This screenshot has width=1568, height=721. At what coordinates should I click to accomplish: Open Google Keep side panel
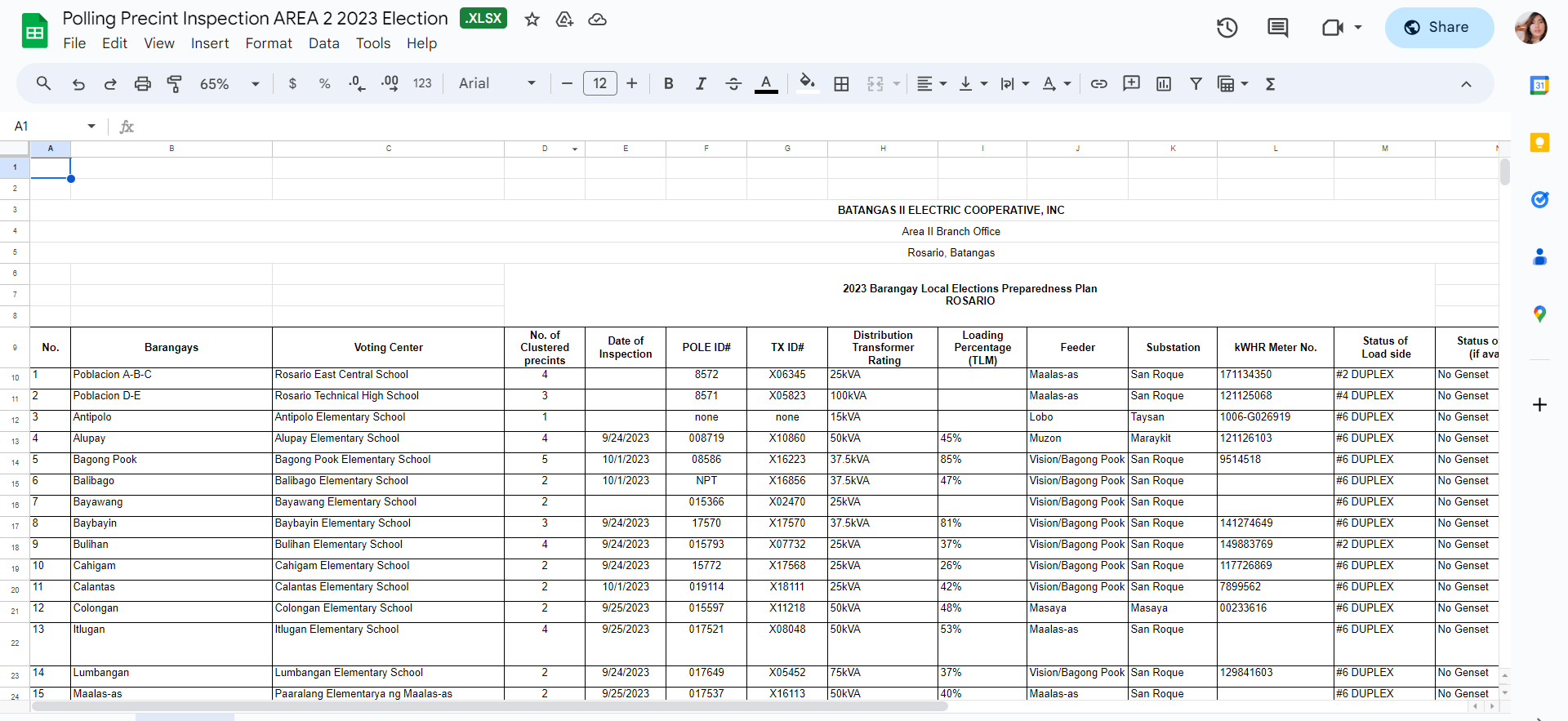tap(1539, 143)
